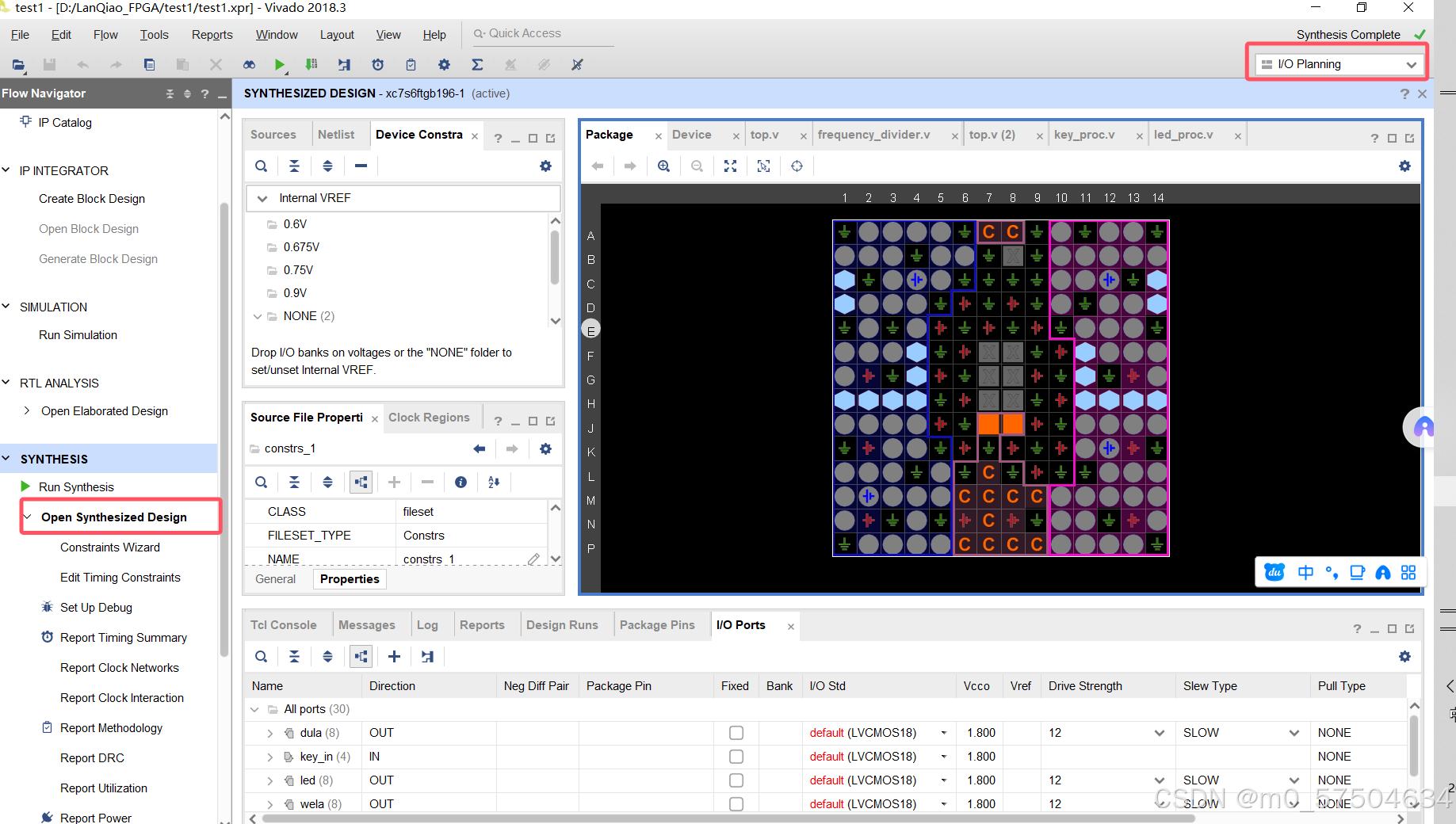Collapse the All ports (30) group
This screenshot has width=1456, height=824.
tap(254, 709)
